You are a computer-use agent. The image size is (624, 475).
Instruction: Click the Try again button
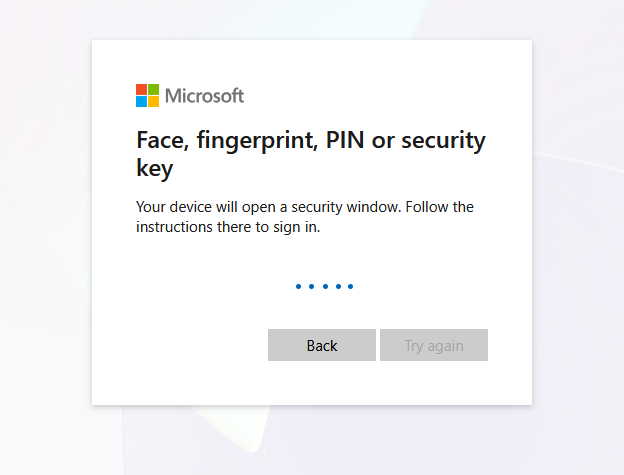pos(434,345)
